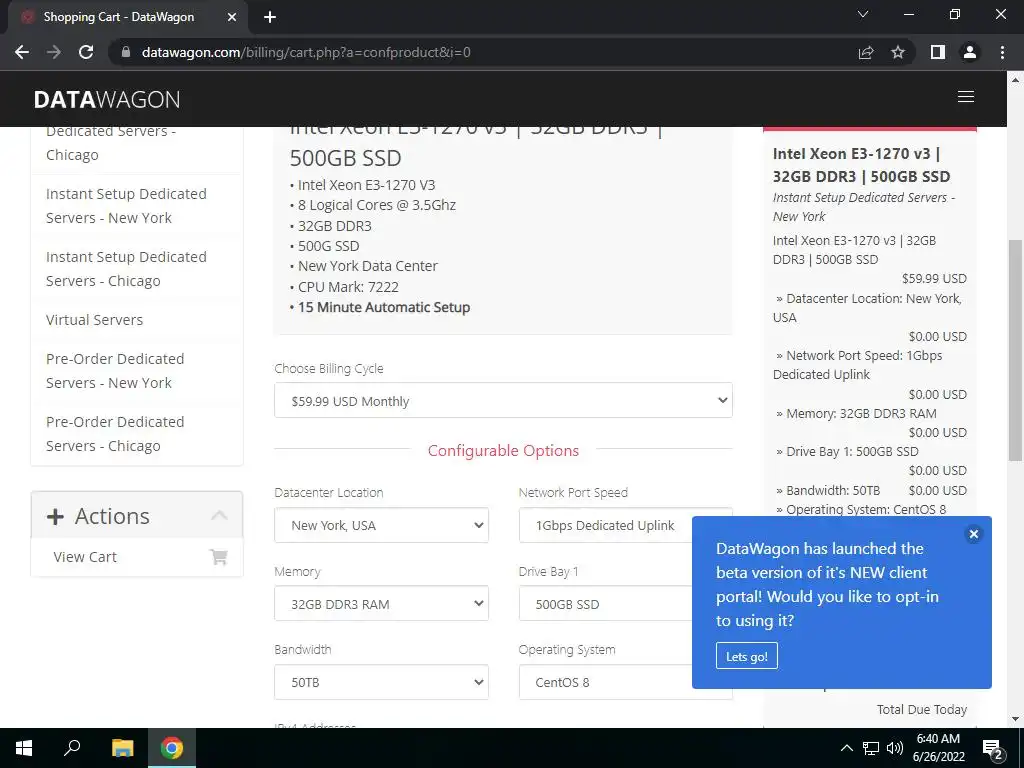Click 'Configurable Options' heading
This screenshot has height=768, width=1024.
pyautogui.click(x=503, y=451)
